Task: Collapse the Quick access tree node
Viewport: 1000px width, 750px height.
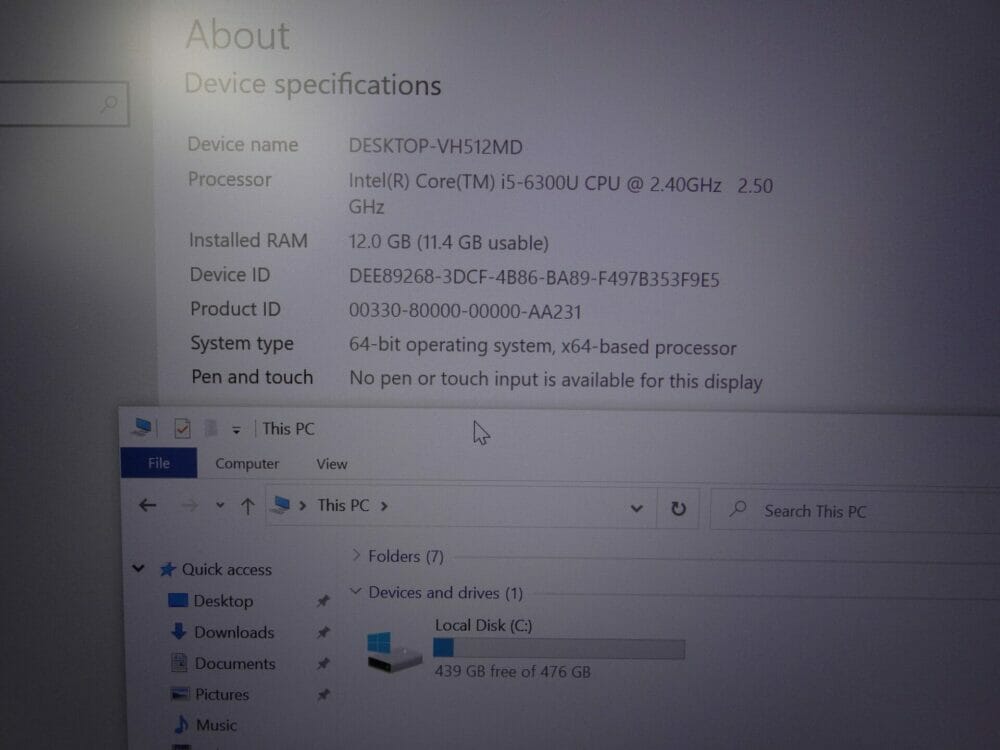Action: [138, 568]
